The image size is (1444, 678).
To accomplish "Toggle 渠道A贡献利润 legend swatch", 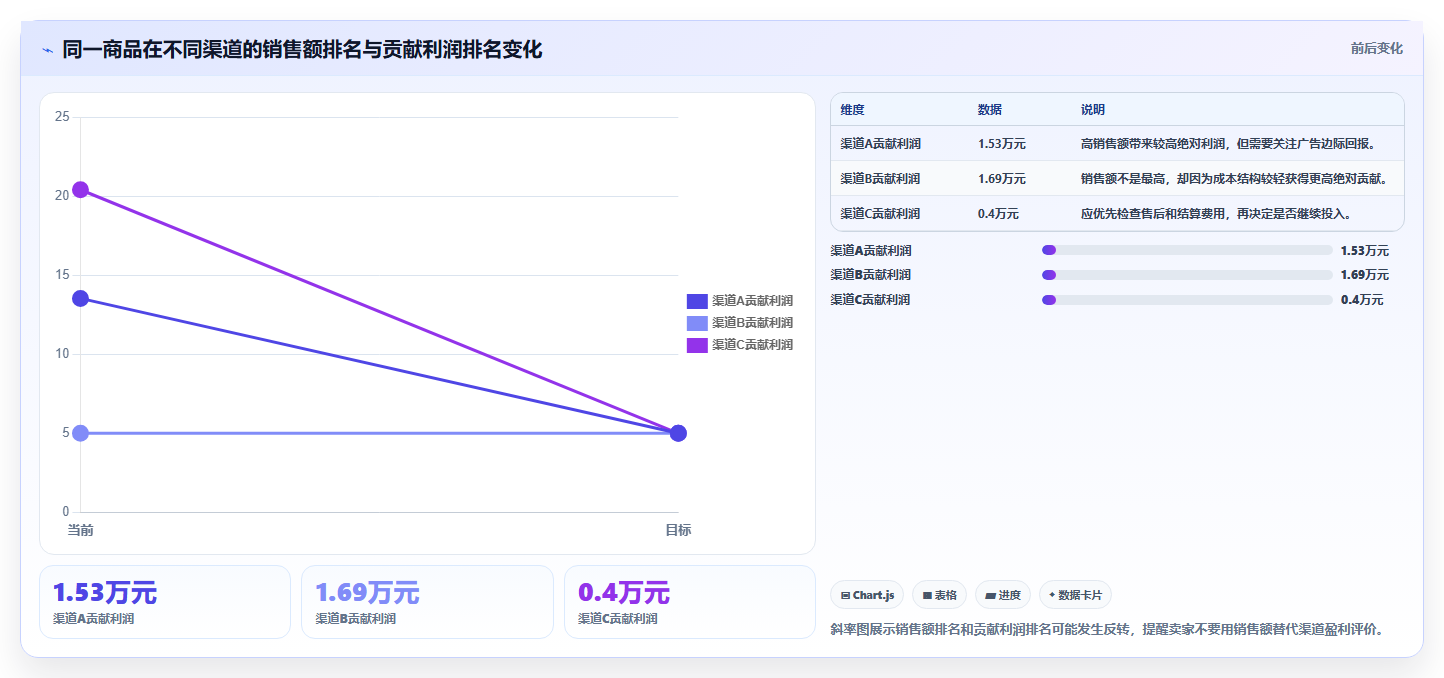I will [697, 301].
